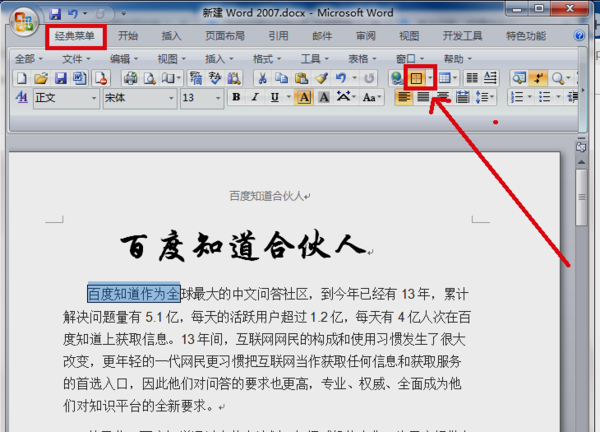
Task: Apply Bullets list icon
Action: (544, 98)
